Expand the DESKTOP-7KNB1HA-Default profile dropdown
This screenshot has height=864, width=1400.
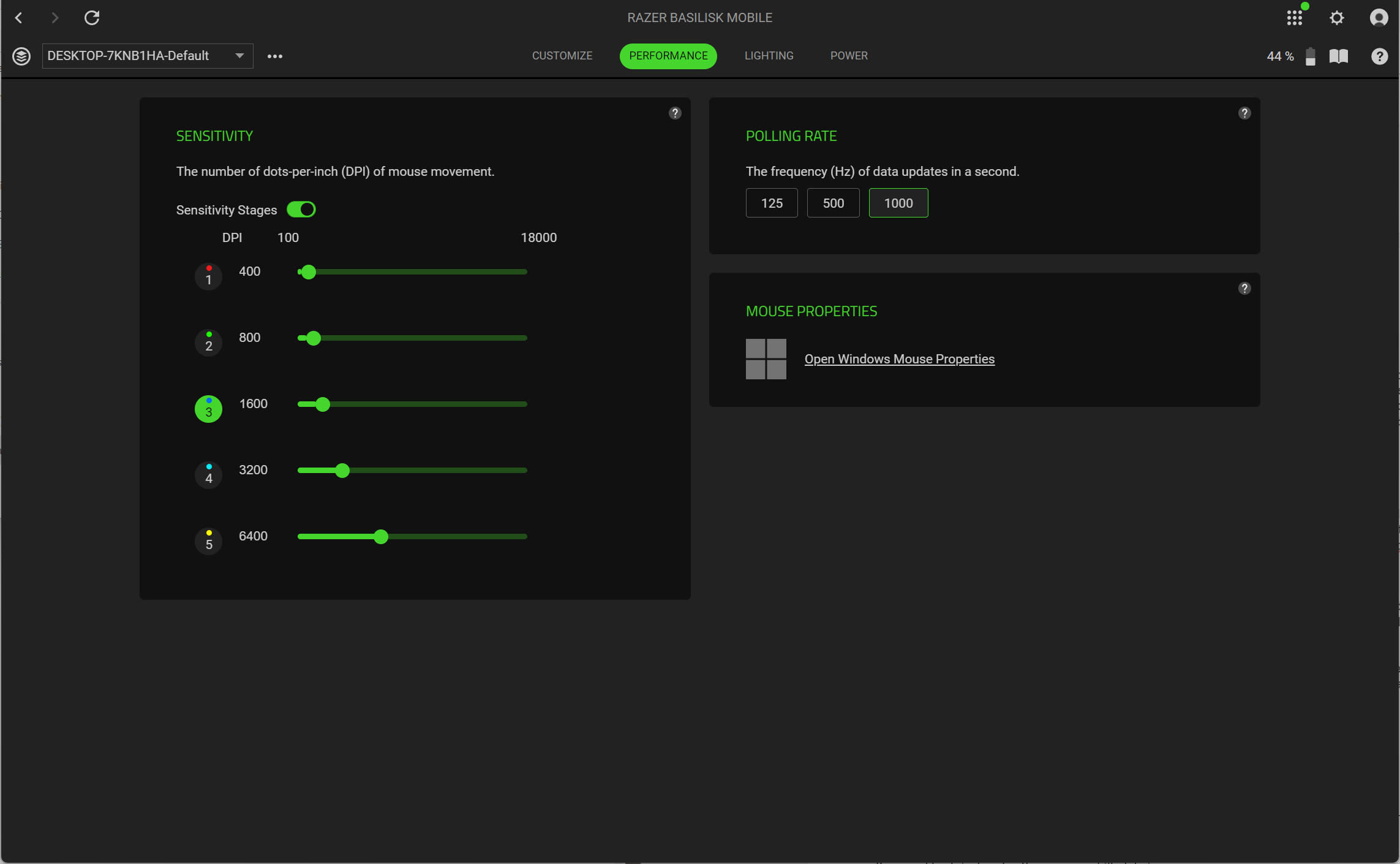click(148, 56)
